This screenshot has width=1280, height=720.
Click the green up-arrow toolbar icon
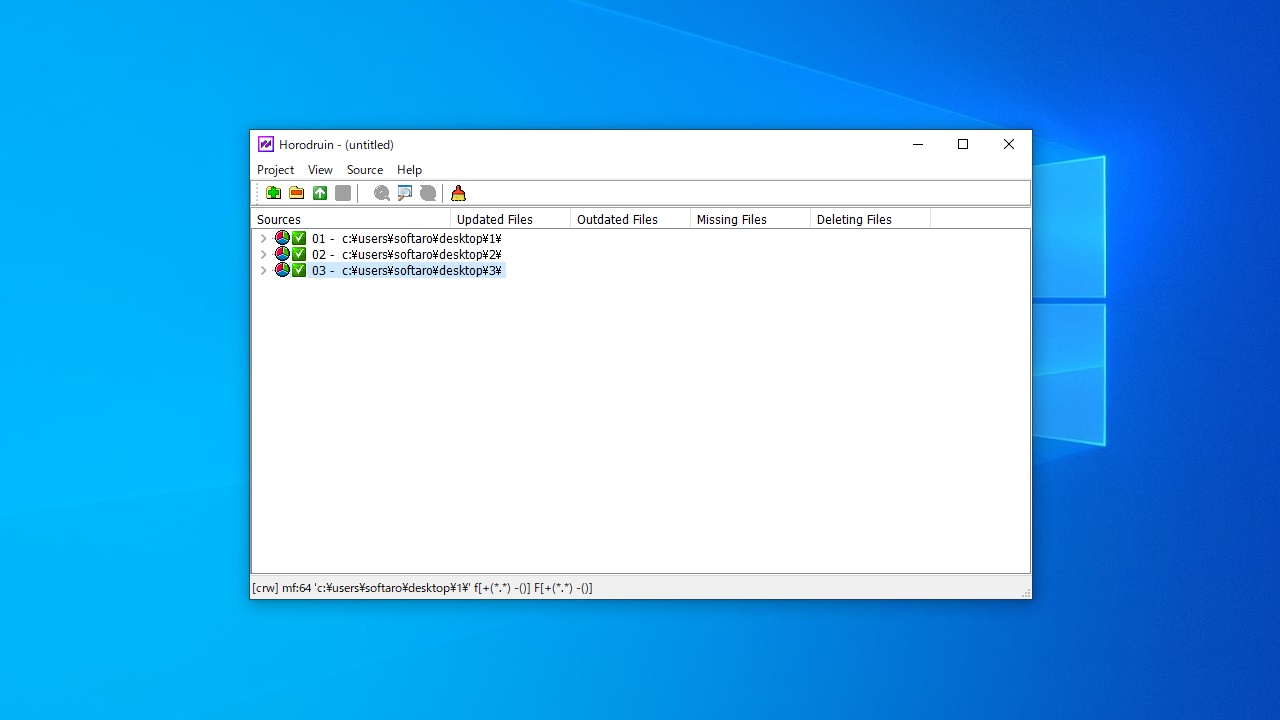pyautogui.click(x=320, y=193)
